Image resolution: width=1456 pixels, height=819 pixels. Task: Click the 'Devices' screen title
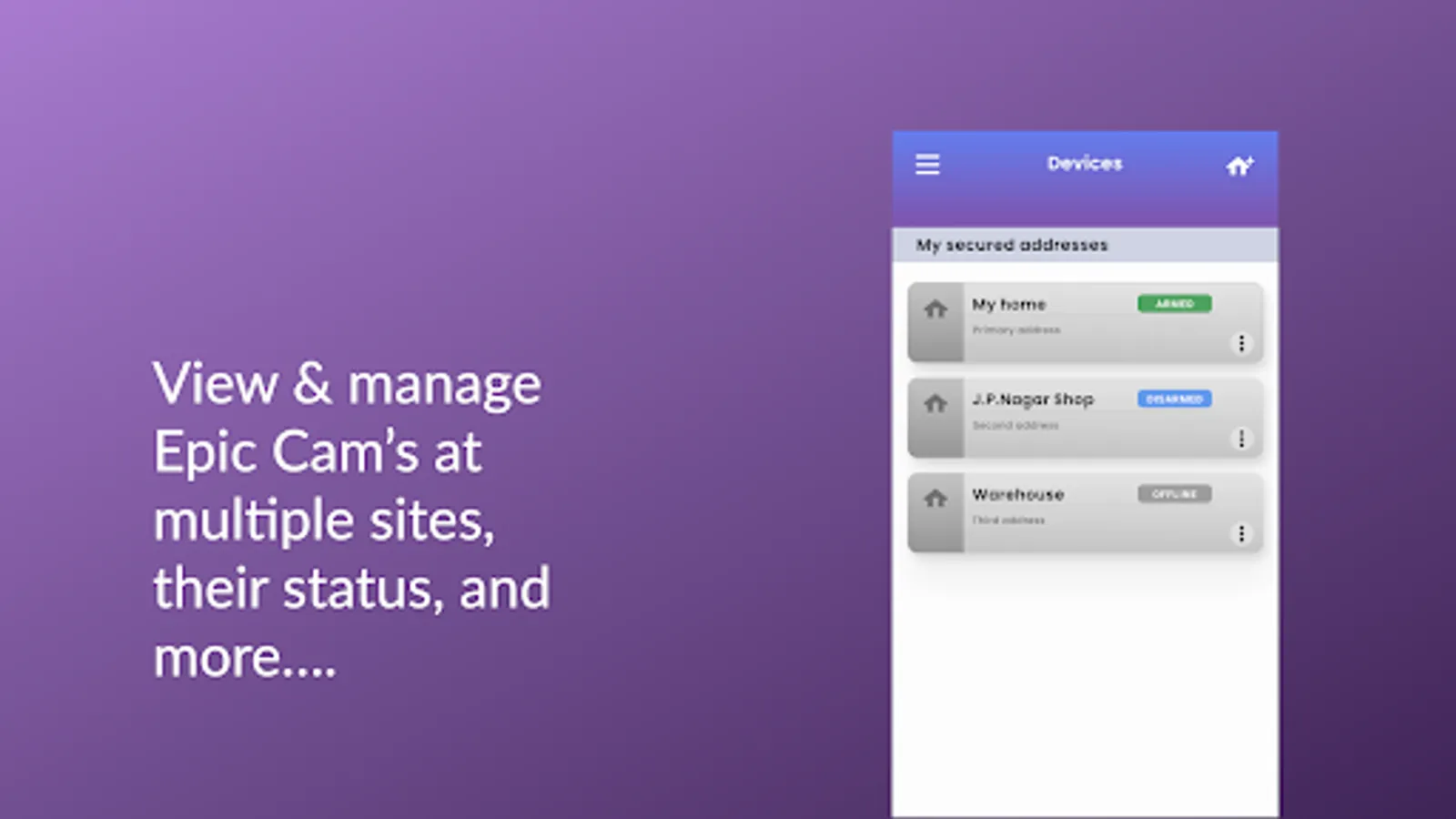click(x=1085, y=164)
